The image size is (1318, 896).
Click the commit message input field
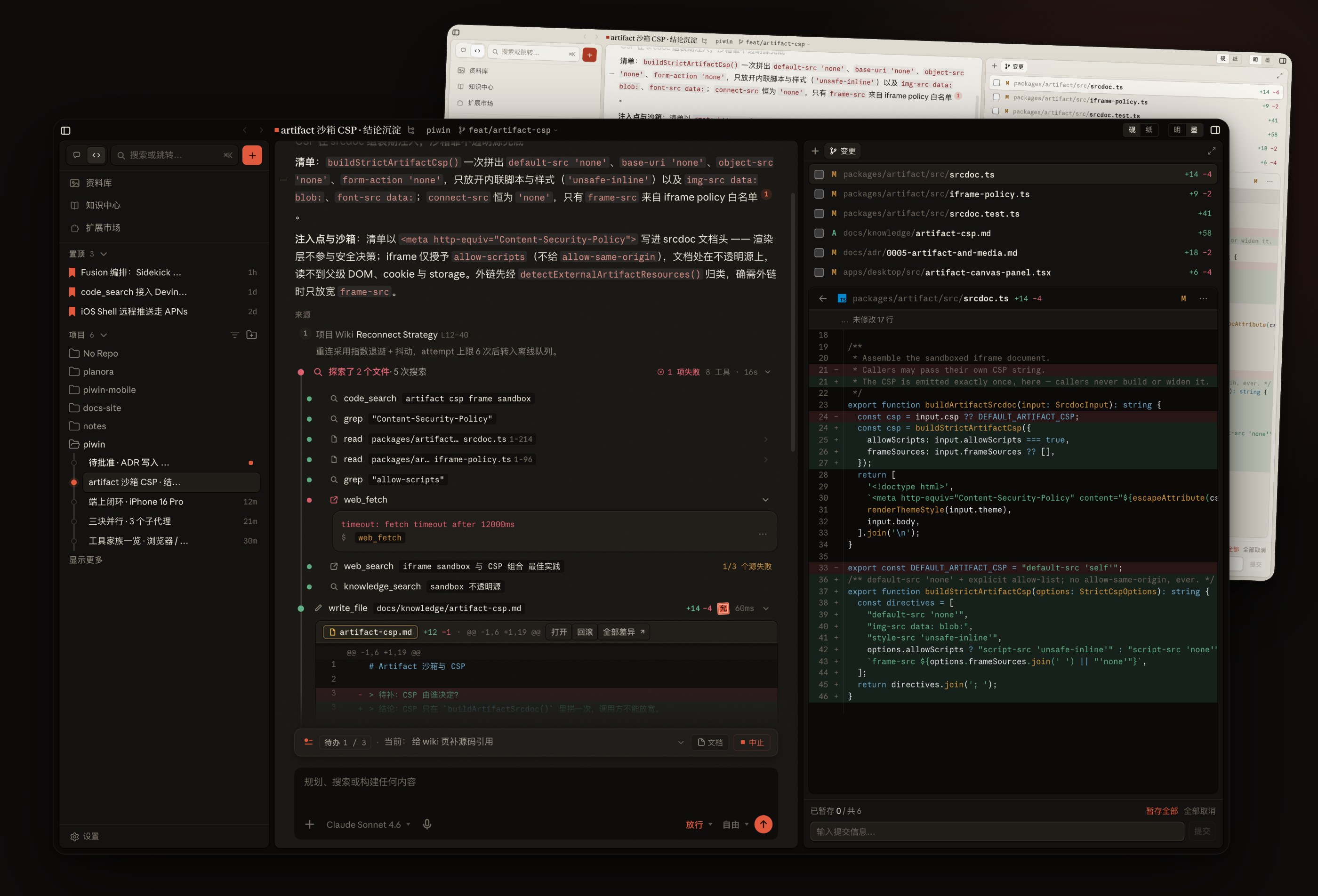coord(997,832)
